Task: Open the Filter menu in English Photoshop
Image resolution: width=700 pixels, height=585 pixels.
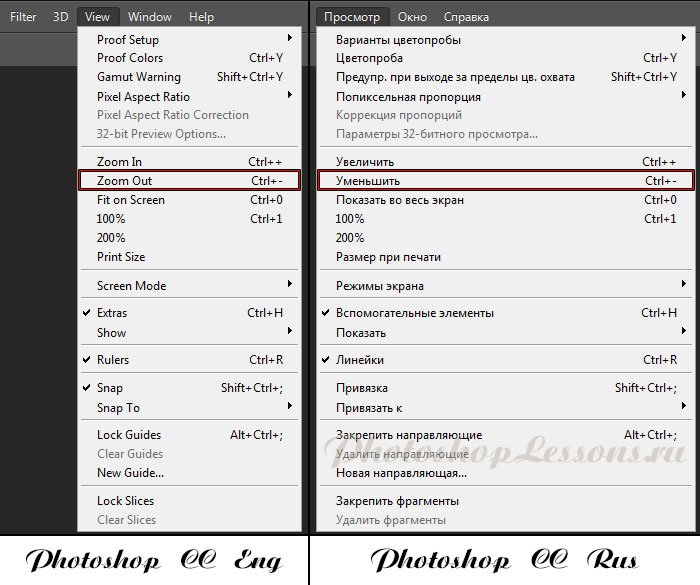Action: [x=23, y=17]
